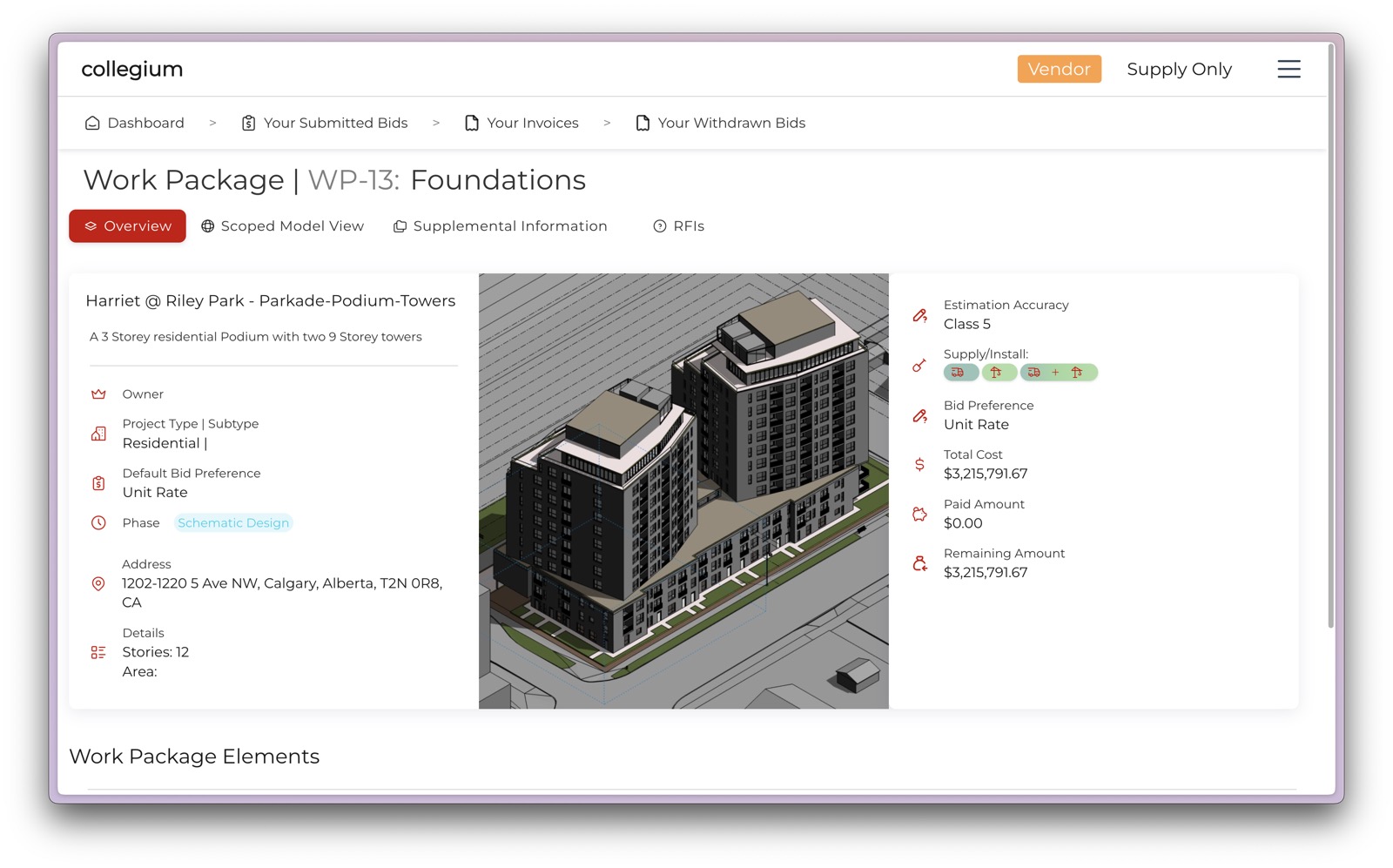The width and height of the screenshot is (1393, 868).
Task: Click the Paid Amount value $0.00
Action: coord(963,523)
